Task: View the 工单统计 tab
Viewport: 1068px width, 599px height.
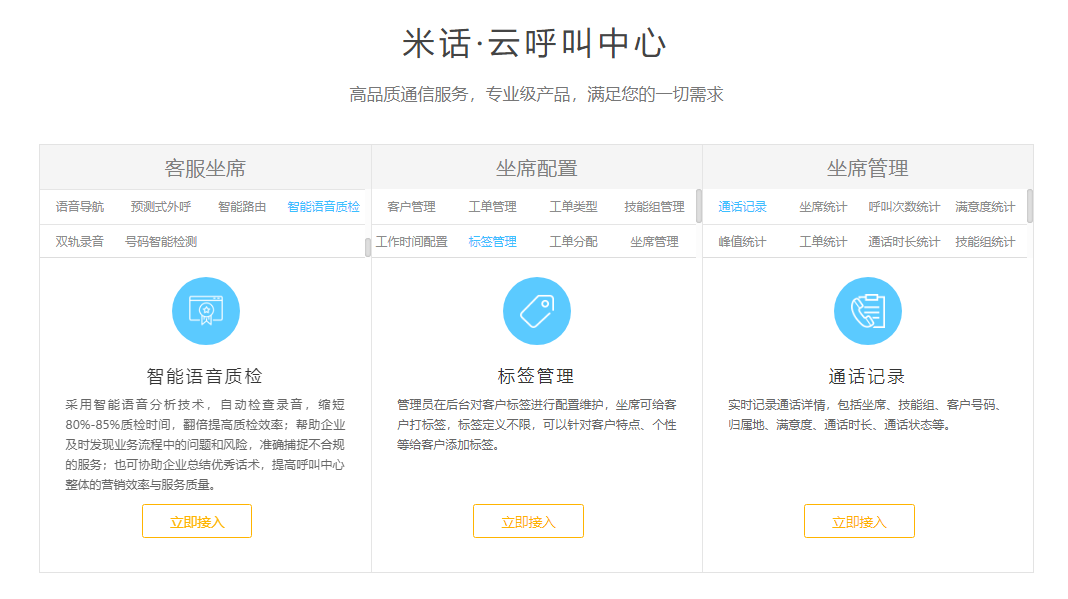Action: [823, 241]
